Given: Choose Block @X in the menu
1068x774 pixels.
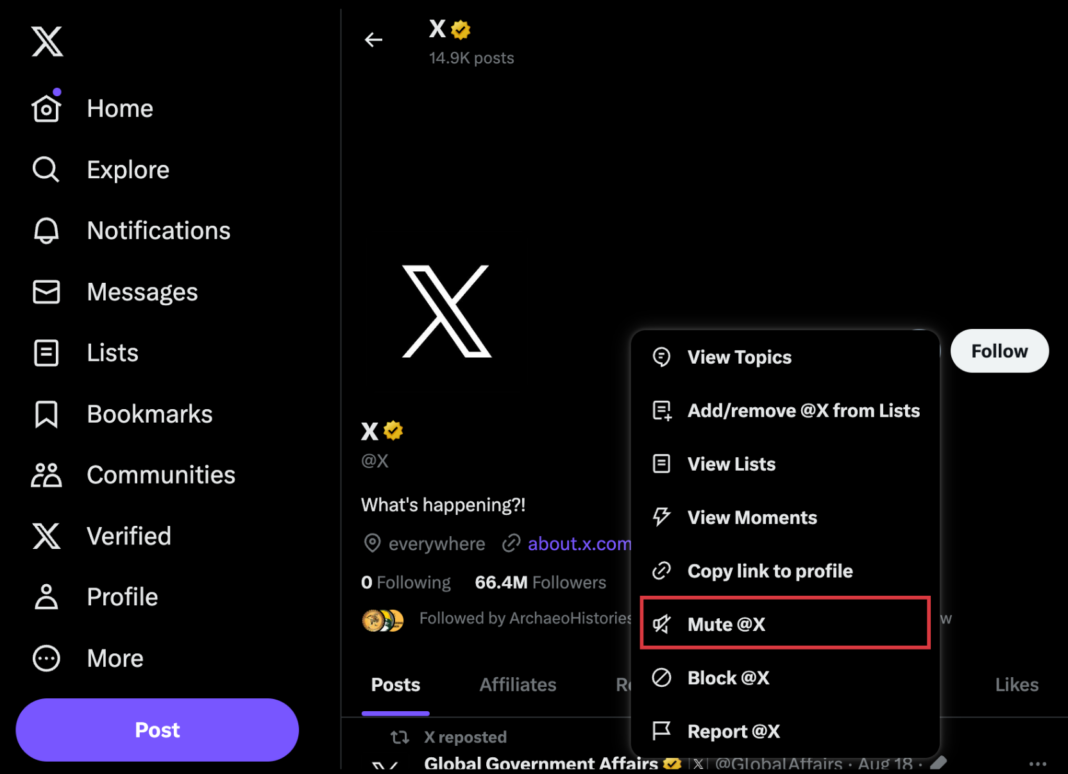Looking at the screenshot, I should (728, 678).
